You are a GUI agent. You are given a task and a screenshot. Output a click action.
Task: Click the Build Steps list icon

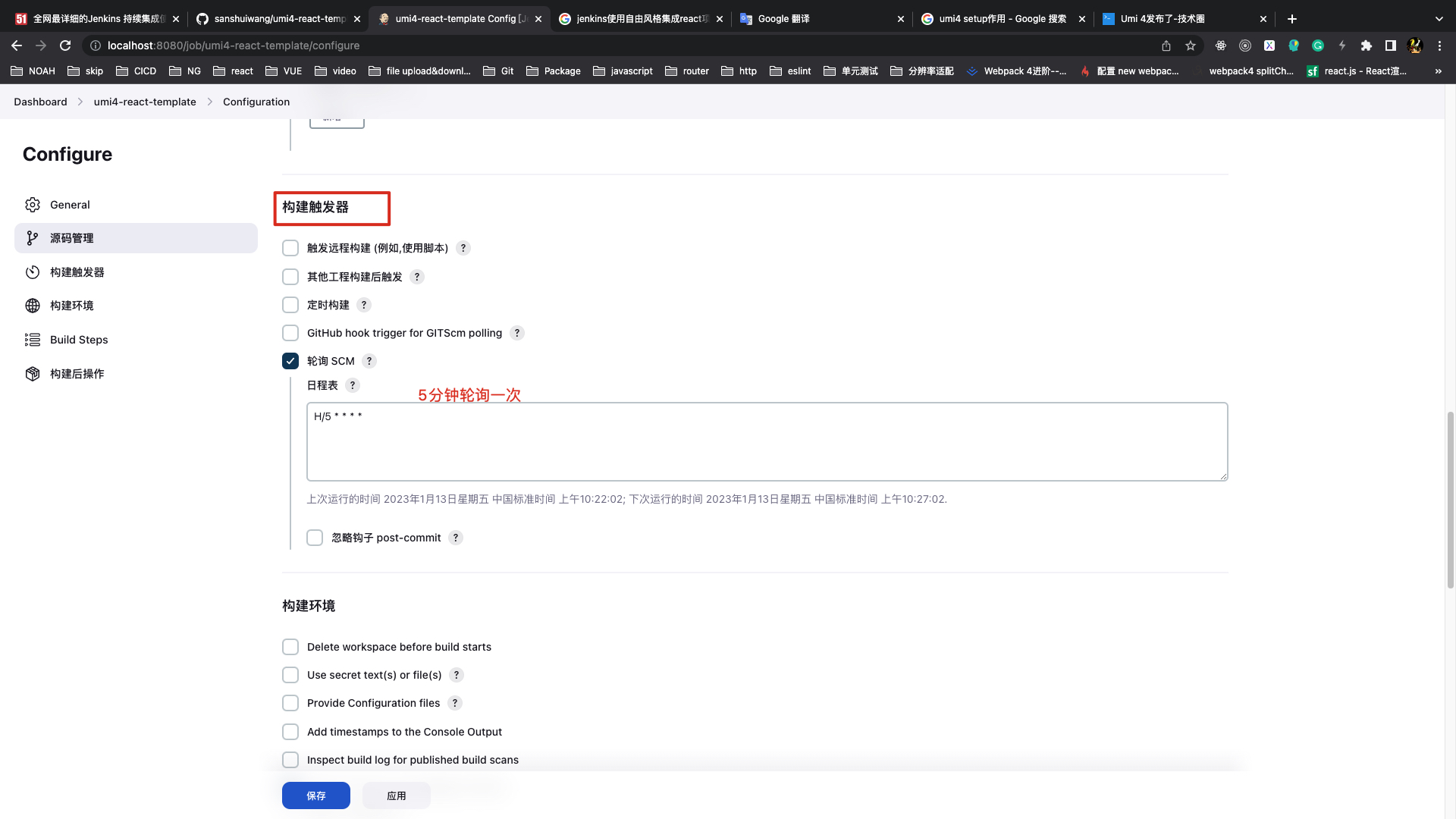tap(33, 340)
